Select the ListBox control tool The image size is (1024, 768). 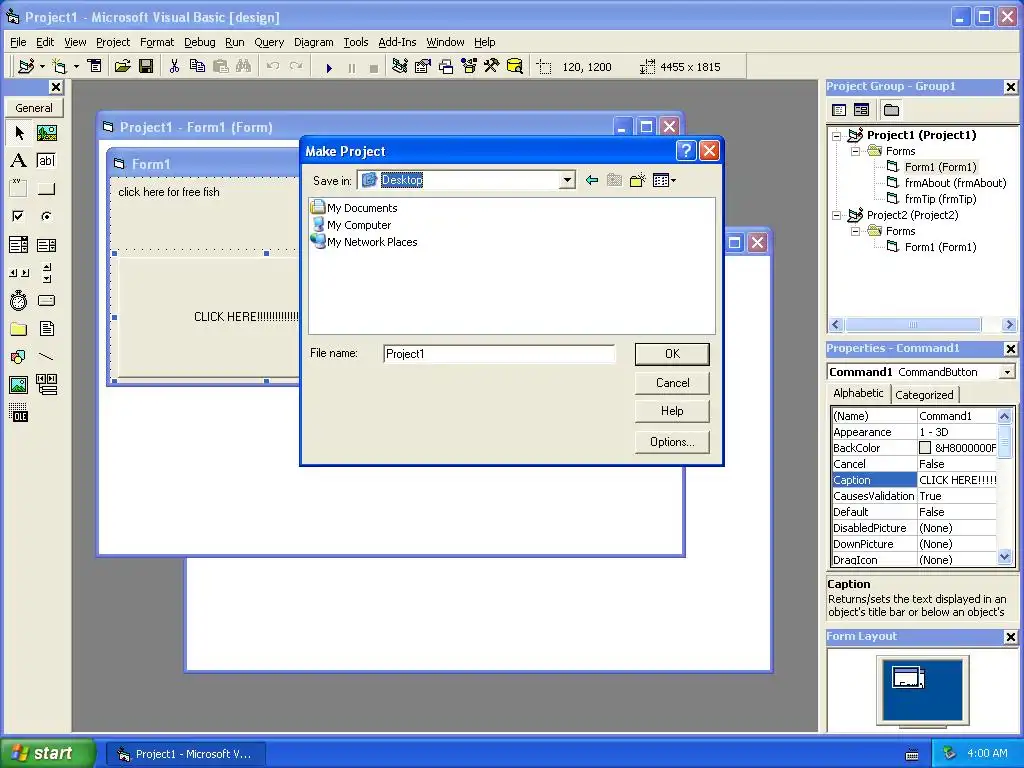(x=46, y=245)
